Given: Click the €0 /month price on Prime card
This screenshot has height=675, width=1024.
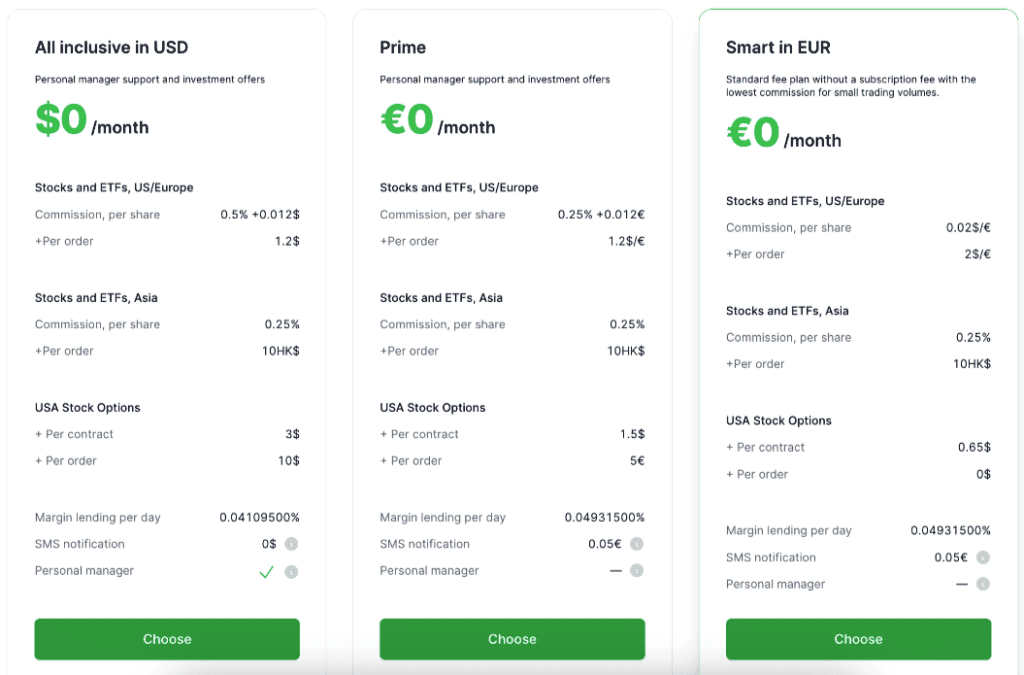Looking at the screenshot, I should (x=437, y=121).
